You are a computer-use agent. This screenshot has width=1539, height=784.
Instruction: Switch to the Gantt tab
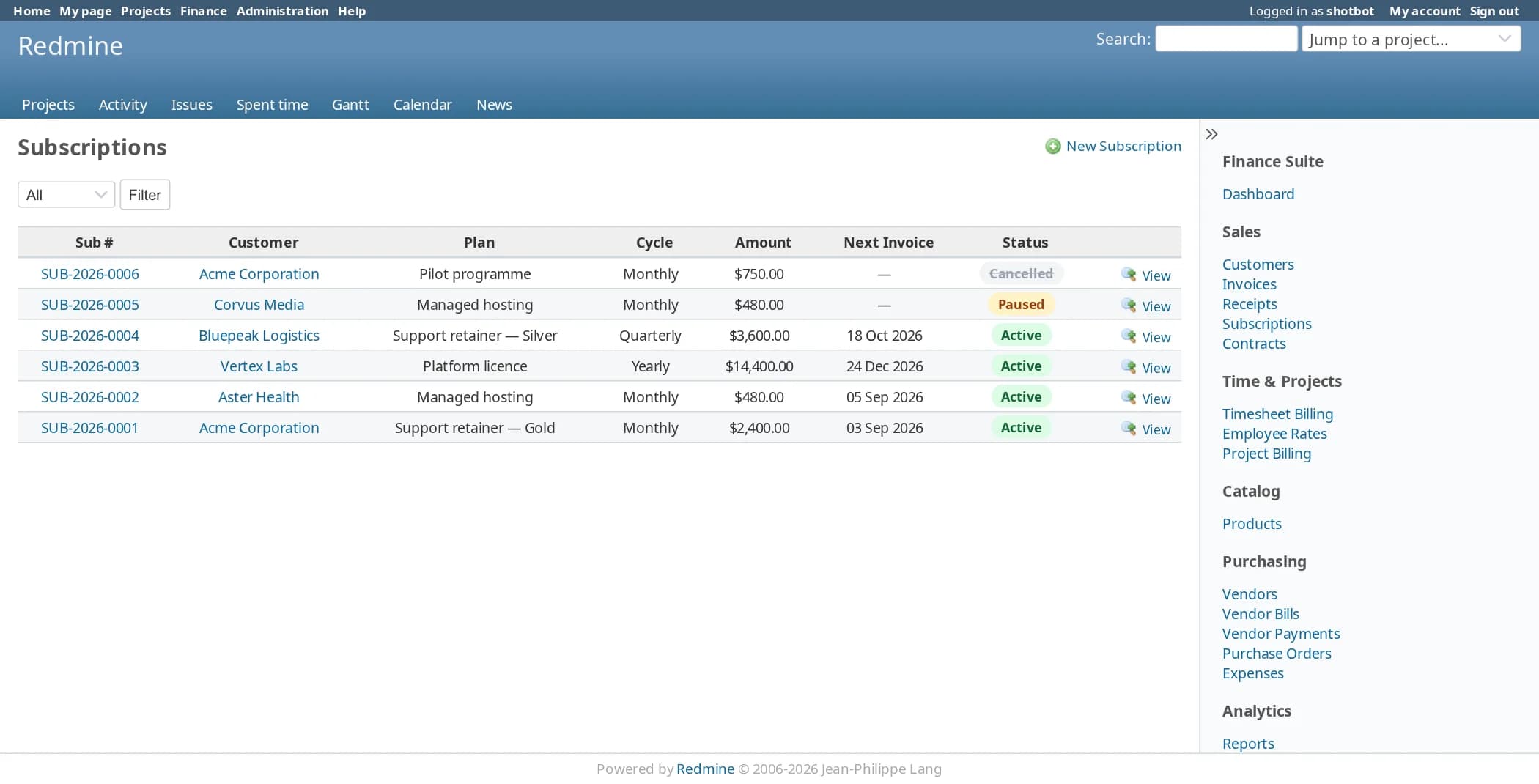350,105
